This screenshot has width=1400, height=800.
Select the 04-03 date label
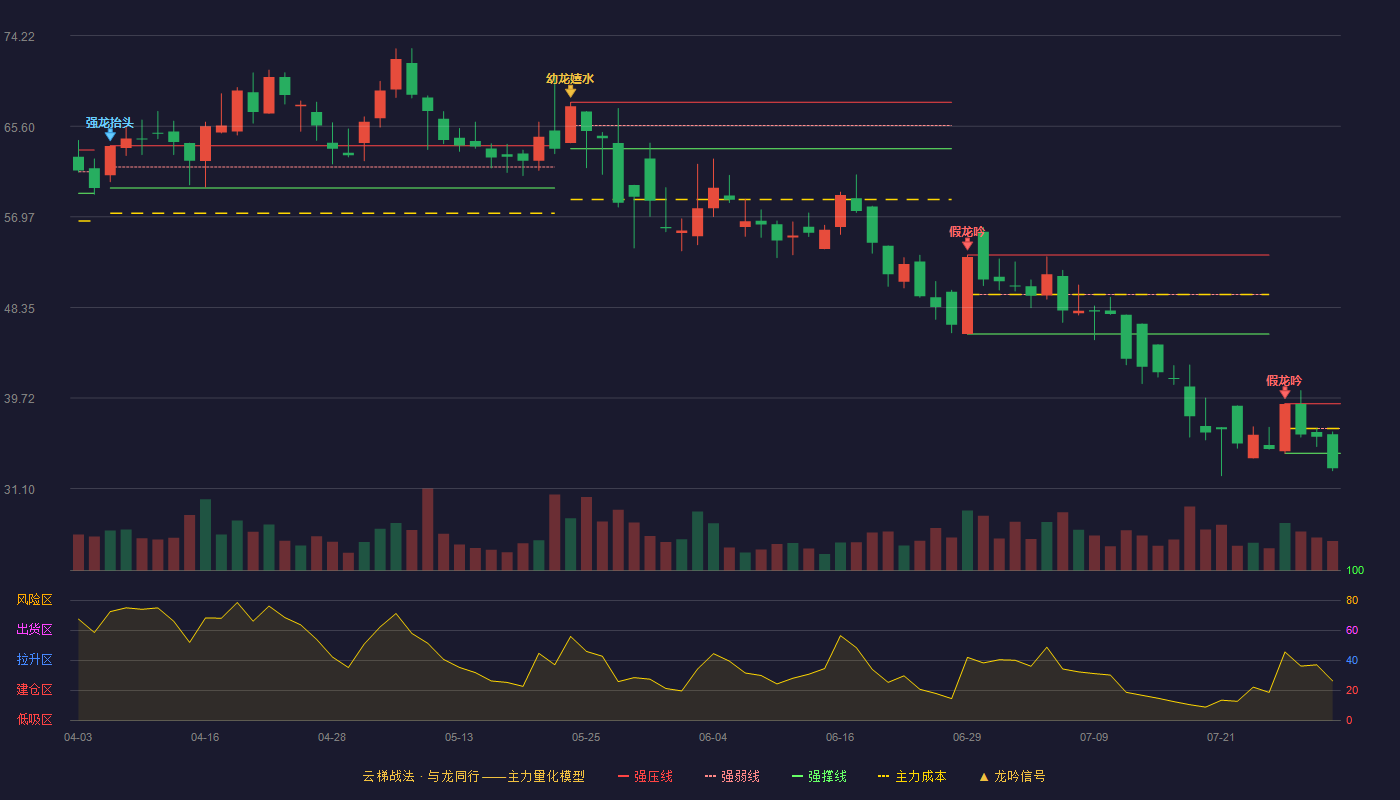[78, 737]
